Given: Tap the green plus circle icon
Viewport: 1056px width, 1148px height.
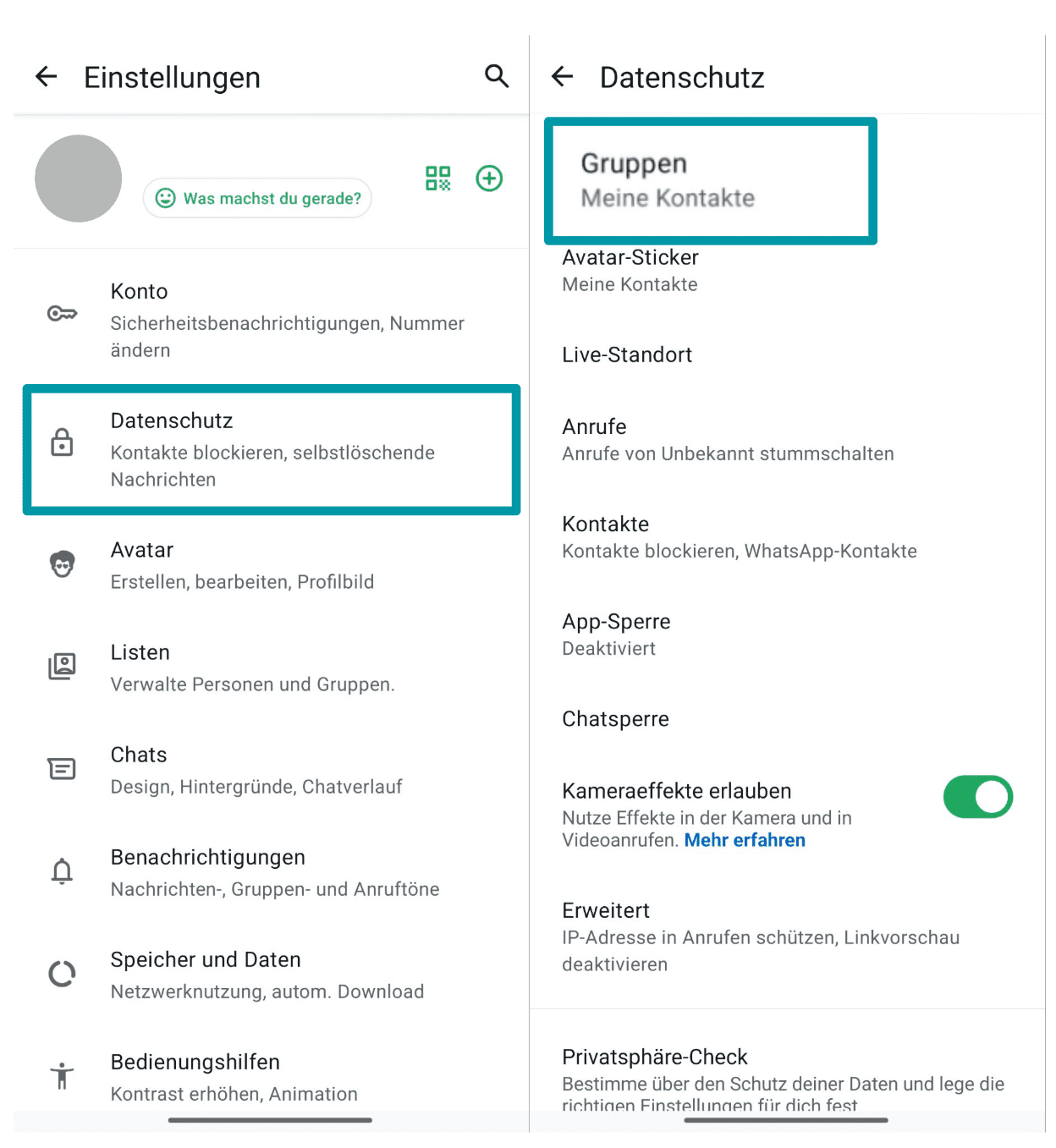Looking at the screenshot, I should click(x=489, y=178).
